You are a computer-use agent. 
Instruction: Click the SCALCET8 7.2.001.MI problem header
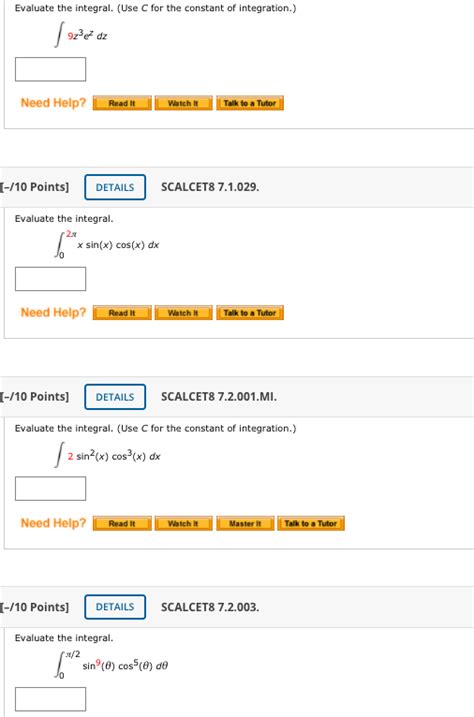[218, 397]
